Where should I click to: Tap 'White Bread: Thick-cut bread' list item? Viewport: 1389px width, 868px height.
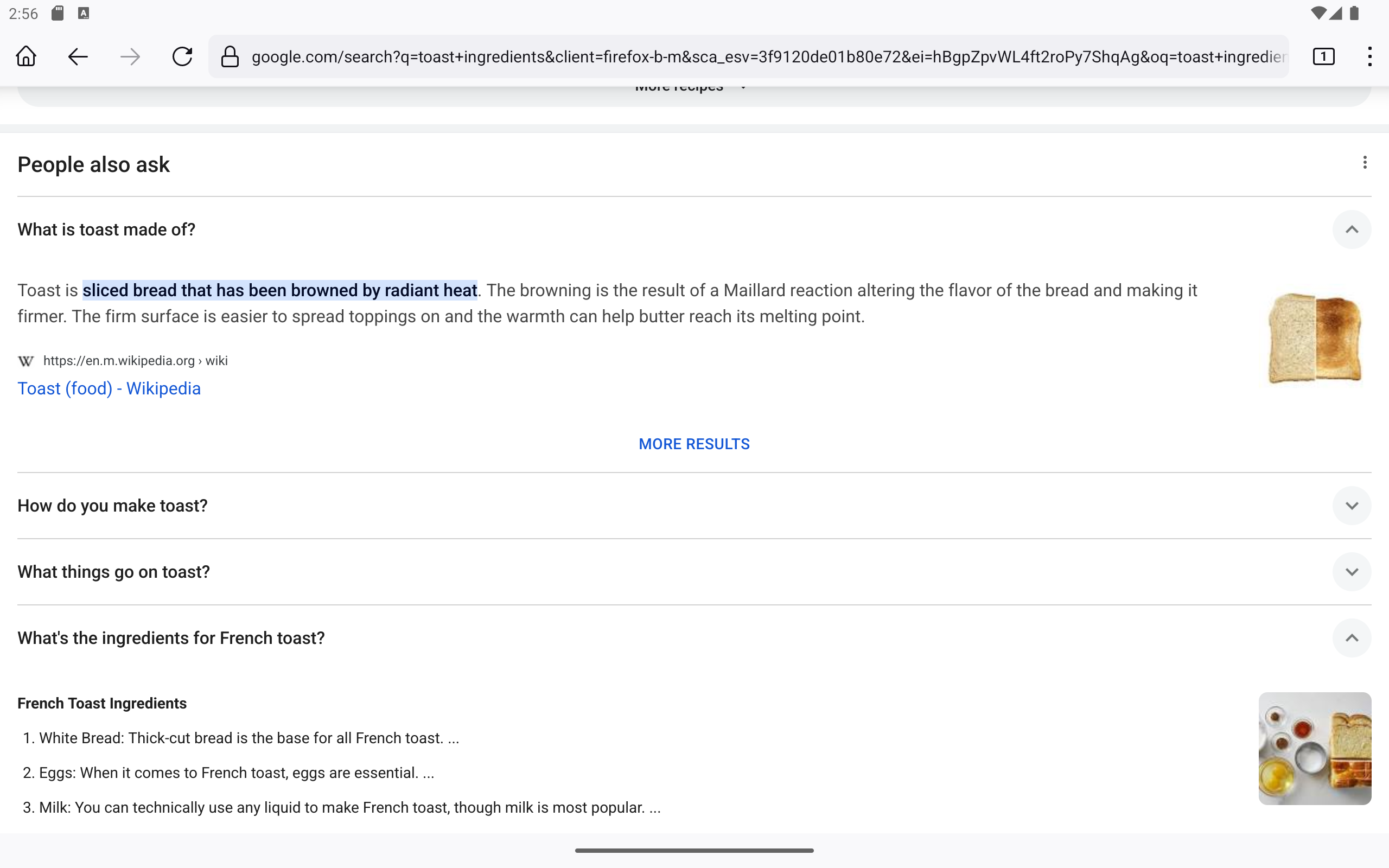click(x=249, y=738)
